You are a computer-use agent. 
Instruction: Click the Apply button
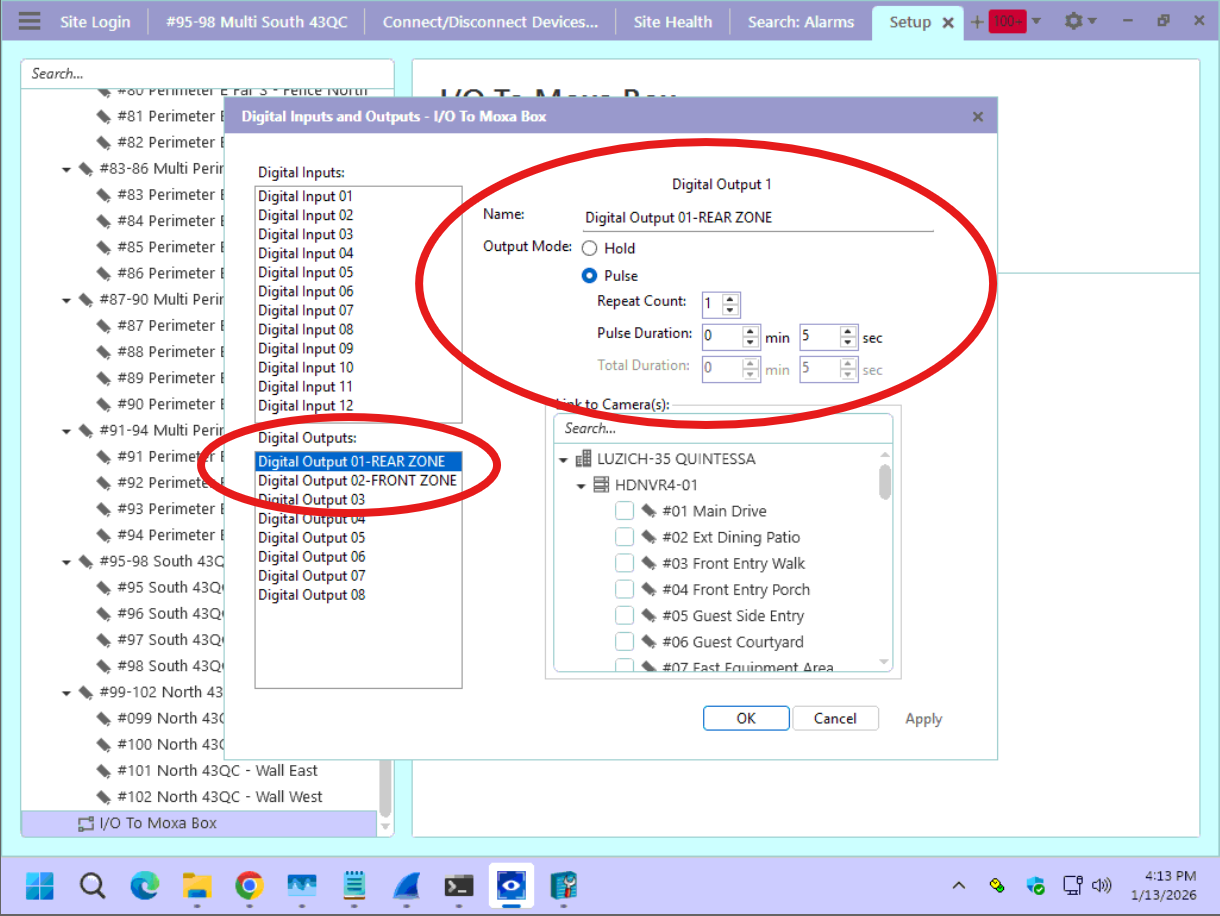[x=923, y=719]
